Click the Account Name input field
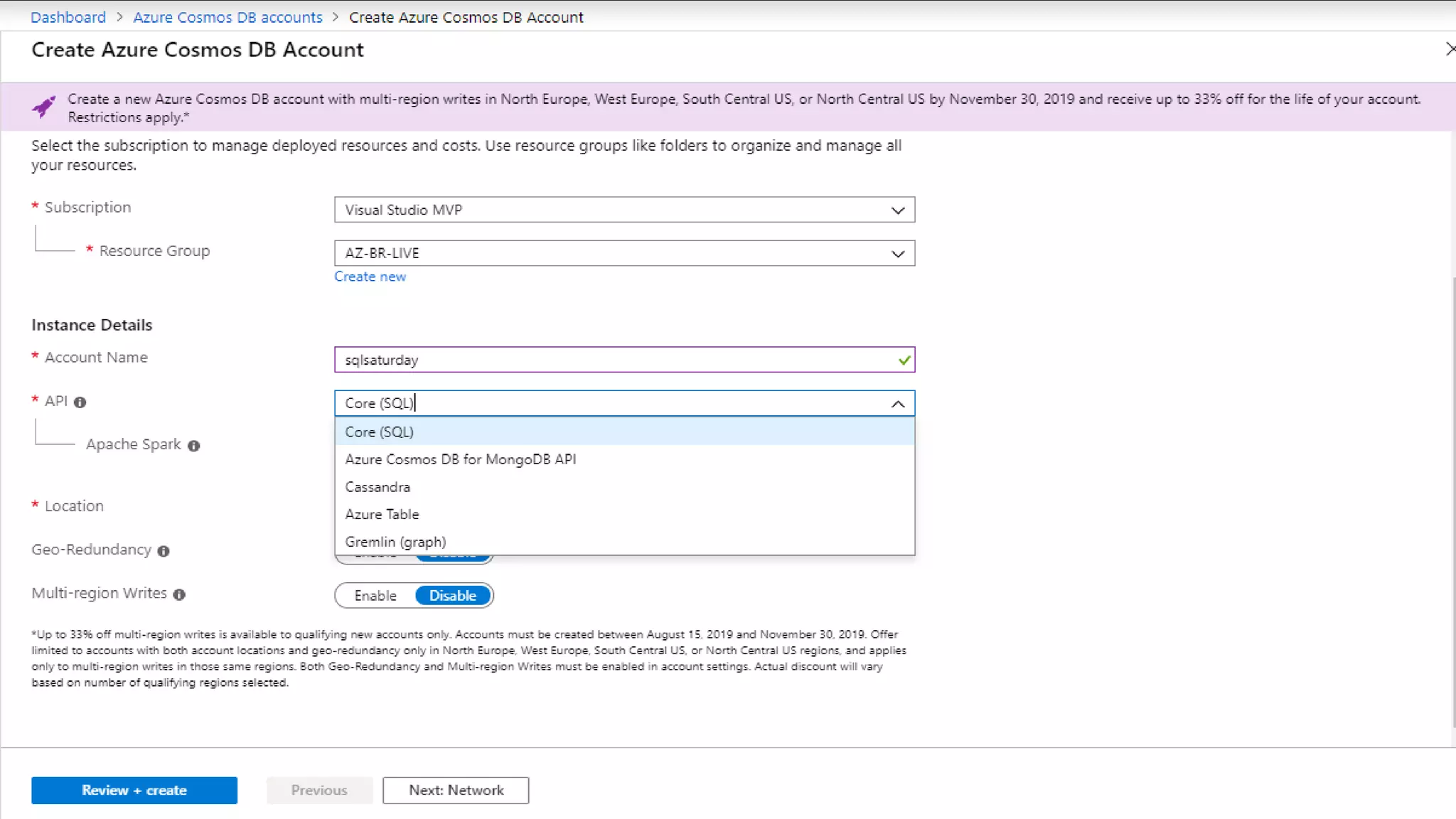The height and width of the screenshot is (819, 1456). 611,360
